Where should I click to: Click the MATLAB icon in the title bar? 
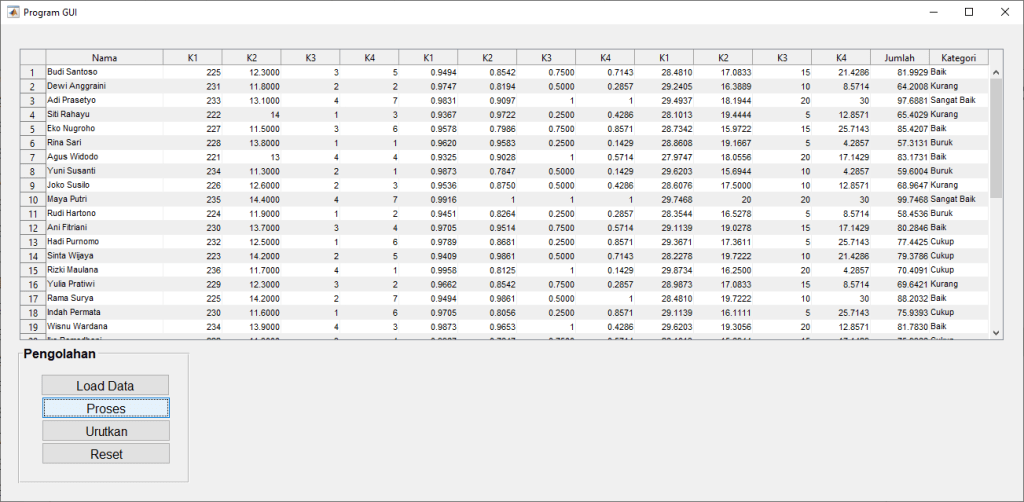click(x=13, y=12)
